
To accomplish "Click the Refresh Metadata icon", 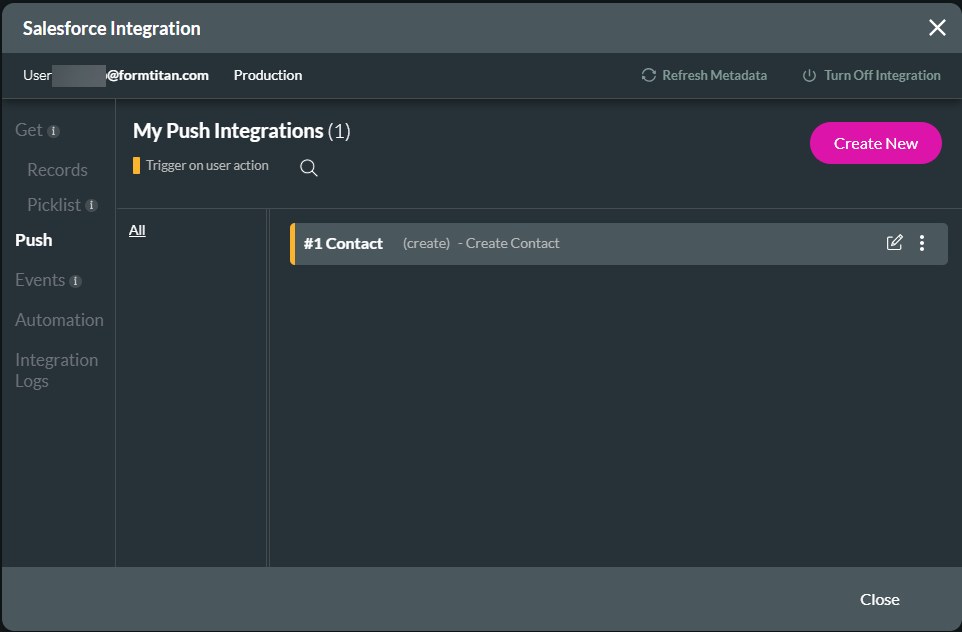I will coord(649,75).
